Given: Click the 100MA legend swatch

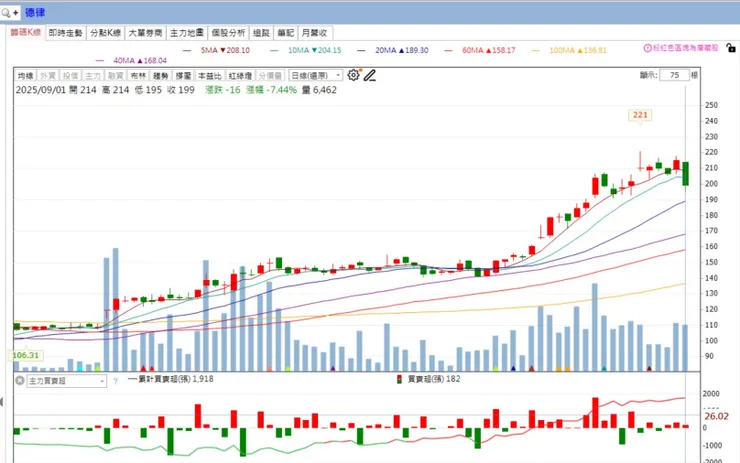Looking at the screenshot, I should [x=536, y=50].
